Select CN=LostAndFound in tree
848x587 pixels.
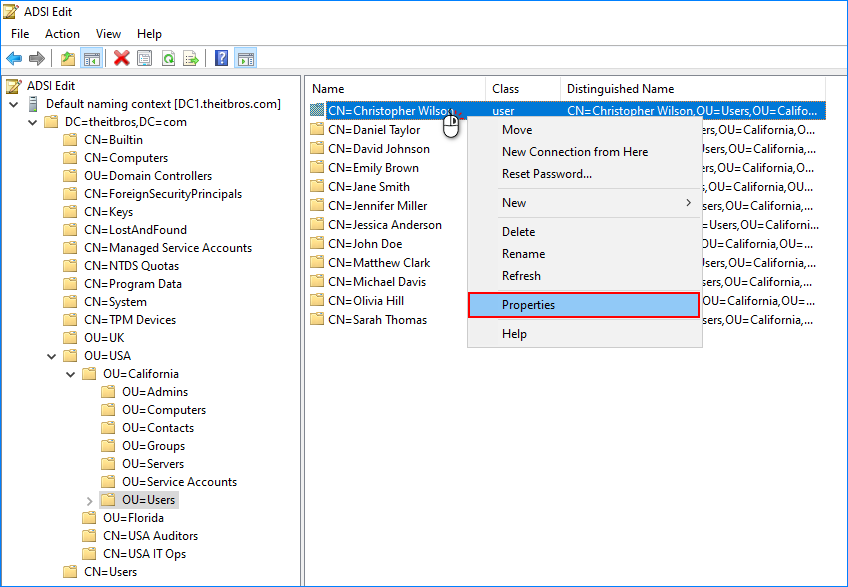(135, 230)
